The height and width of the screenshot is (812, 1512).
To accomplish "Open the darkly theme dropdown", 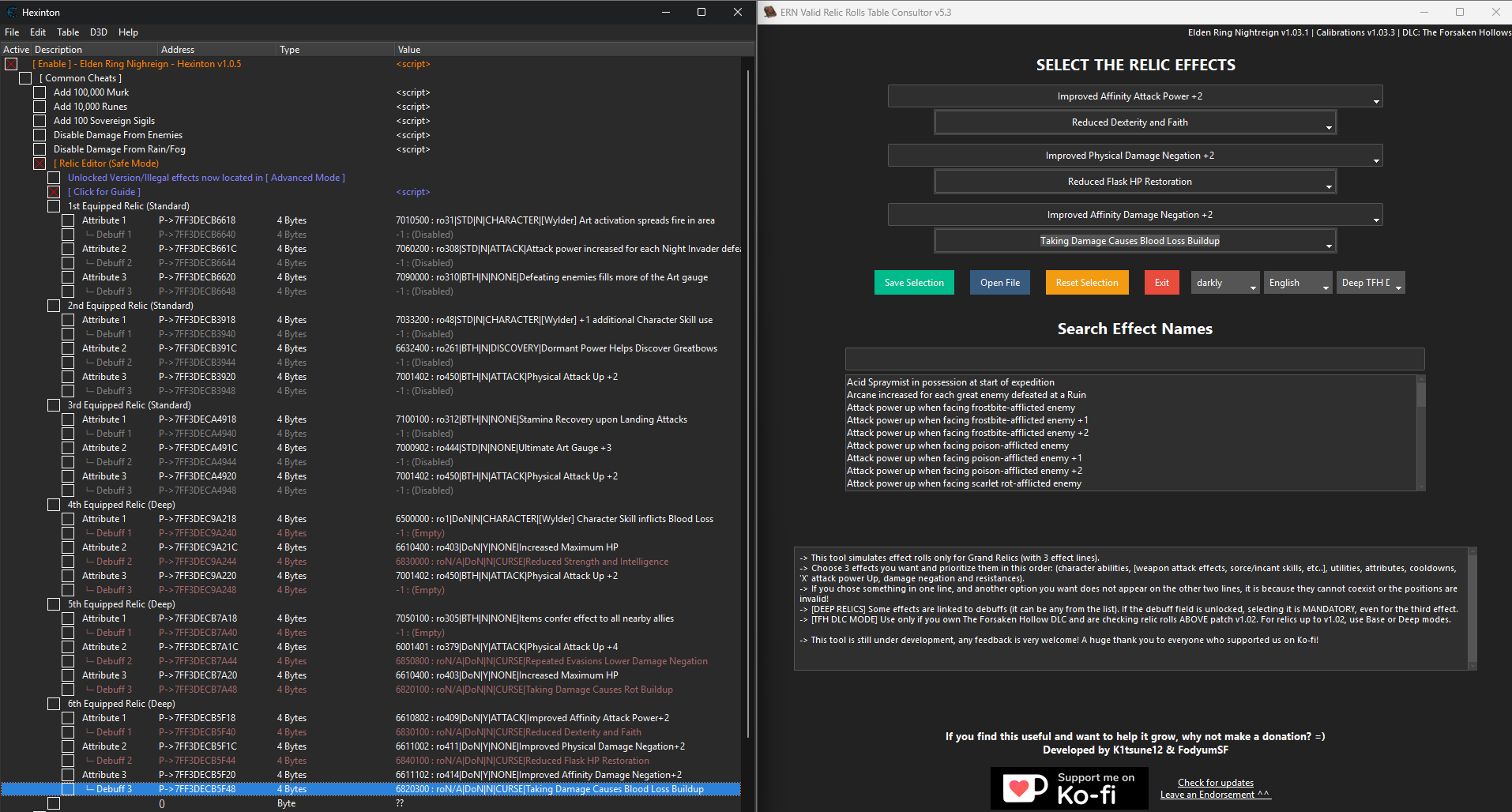I will tap(1224, 283).
